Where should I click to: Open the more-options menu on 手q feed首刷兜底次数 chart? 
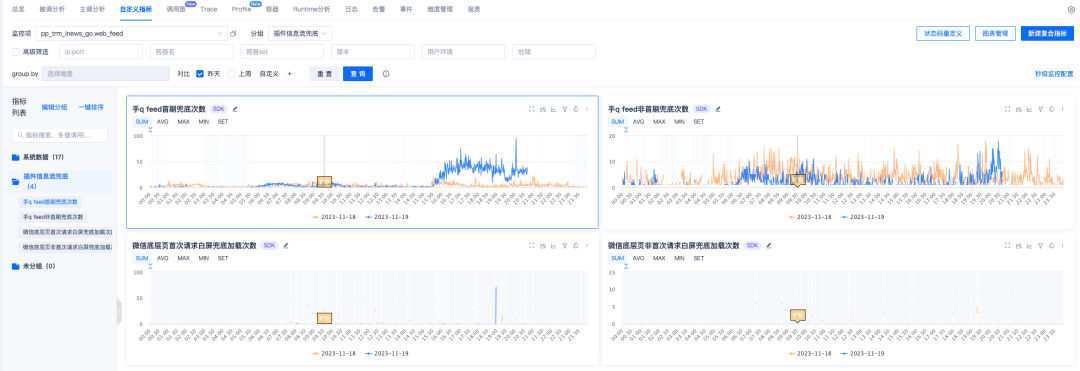coord(587,109)
